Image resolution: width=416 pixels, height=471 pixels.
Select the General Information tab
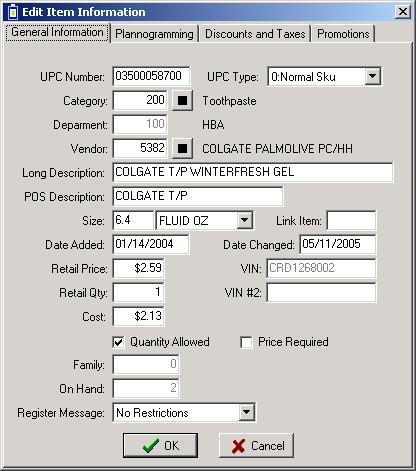click(x=57, y=32)
